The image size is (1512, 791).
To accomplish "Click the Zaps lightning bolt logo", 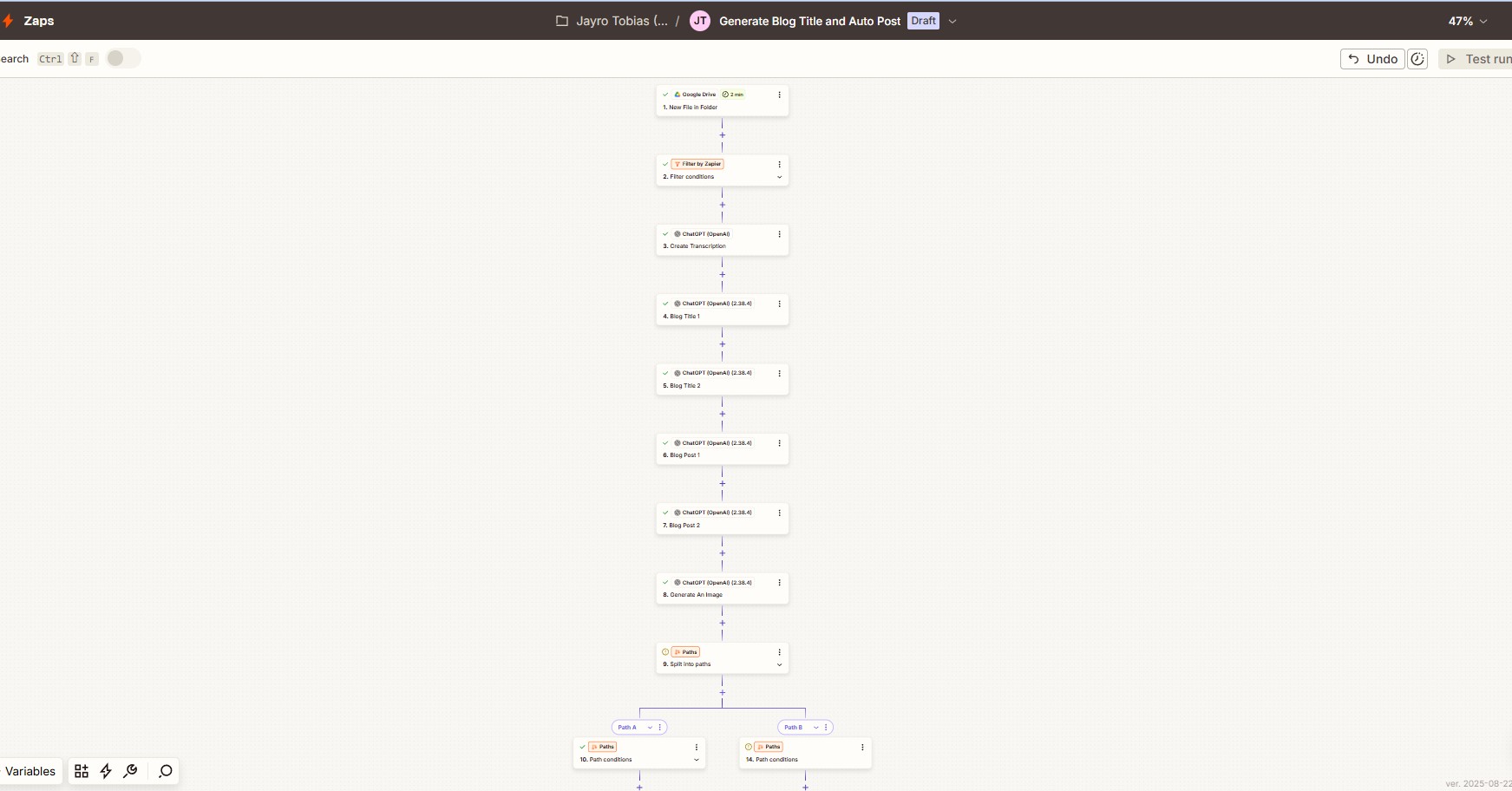I will (8, 21).
